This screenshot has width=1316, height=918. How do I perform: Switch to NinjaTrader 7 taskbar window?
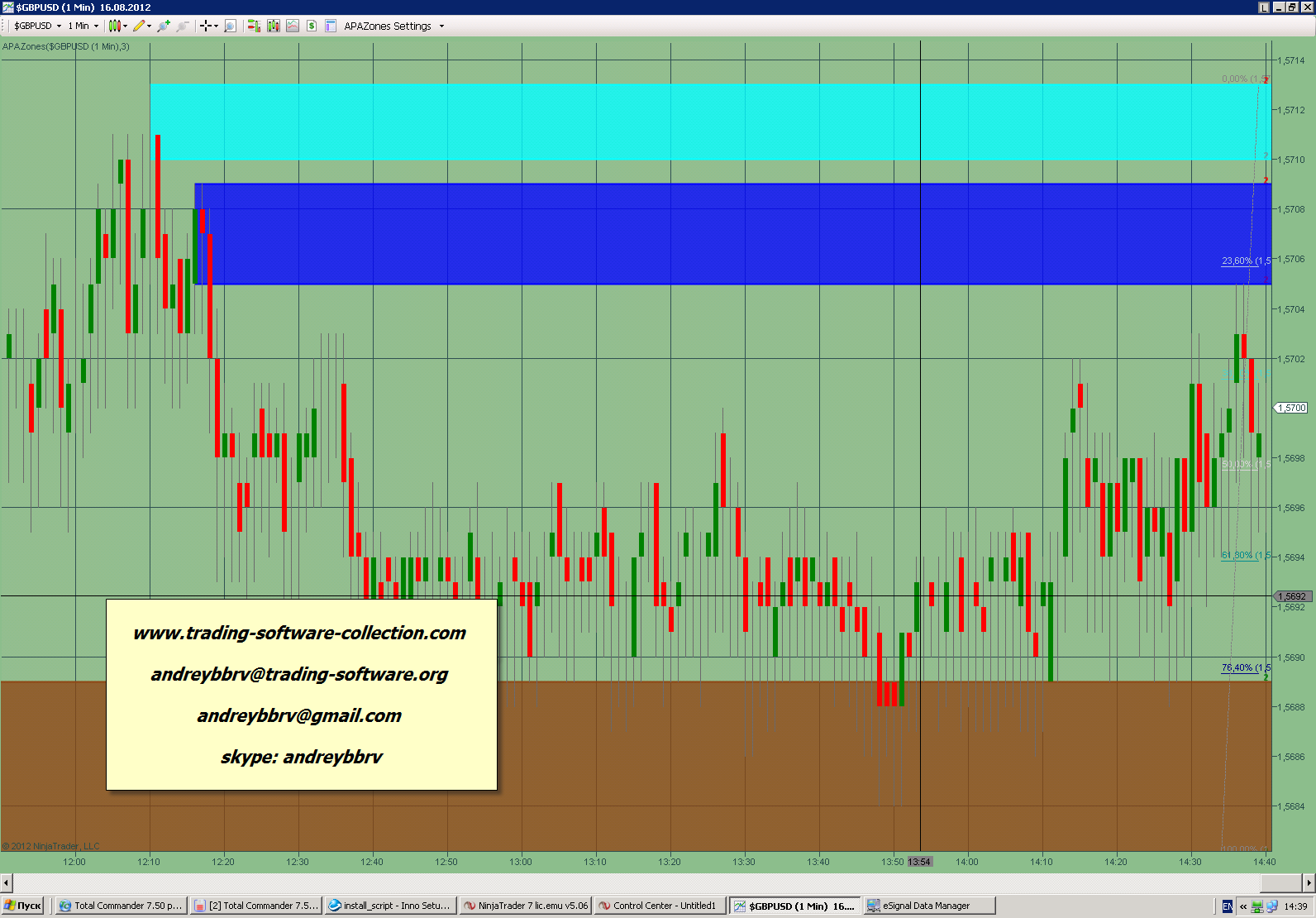point(526,906)
